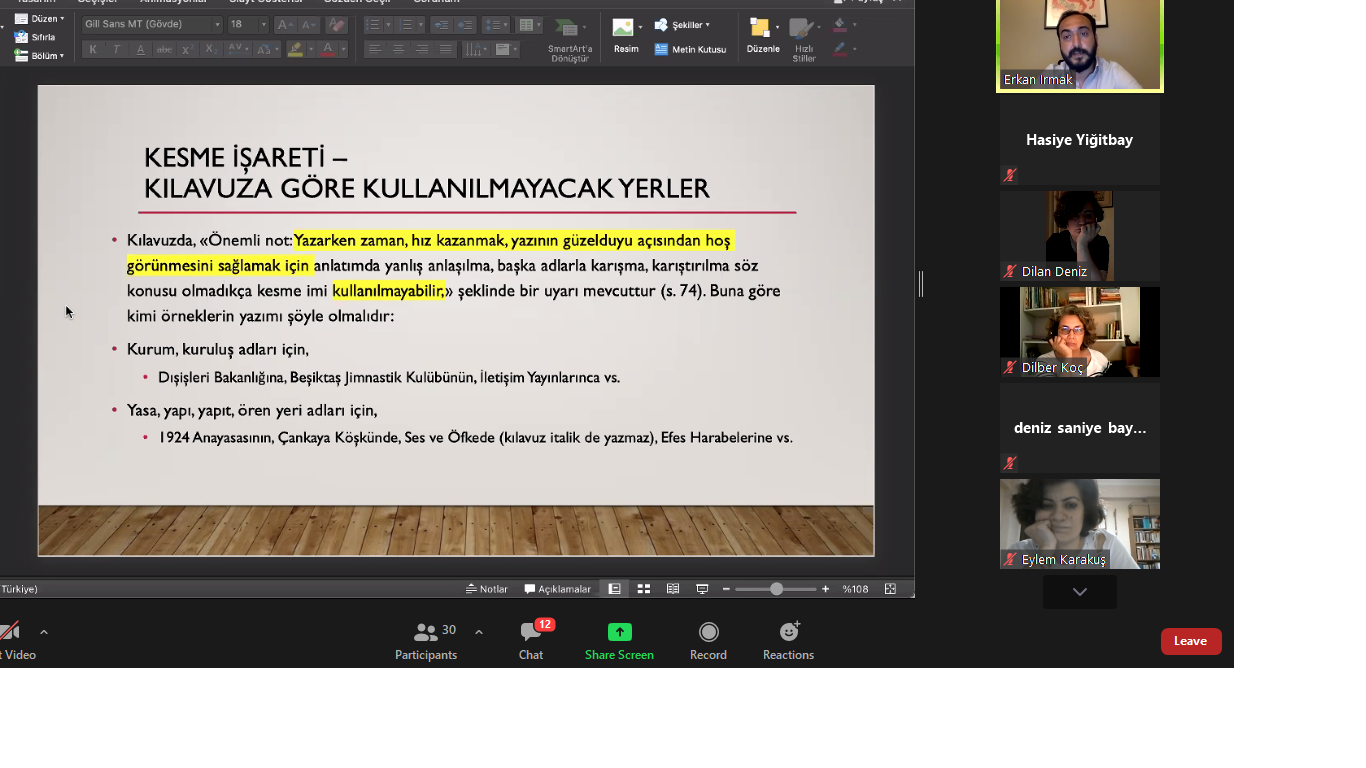Screen dimensions: 1366x768
Task: Switch to Normal view in status bar
Action: click(x=614, y=589)
